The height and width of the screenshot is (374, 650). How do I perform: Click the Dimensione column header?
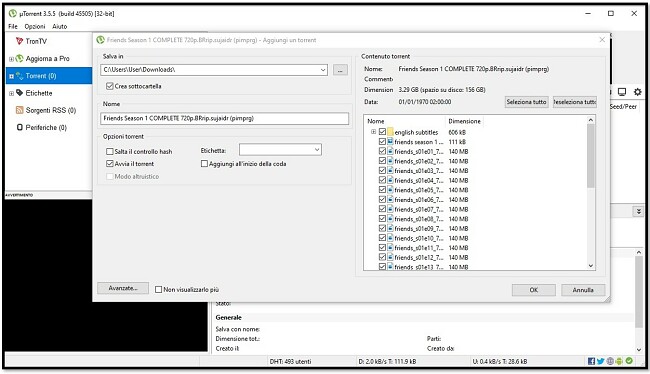464,121
